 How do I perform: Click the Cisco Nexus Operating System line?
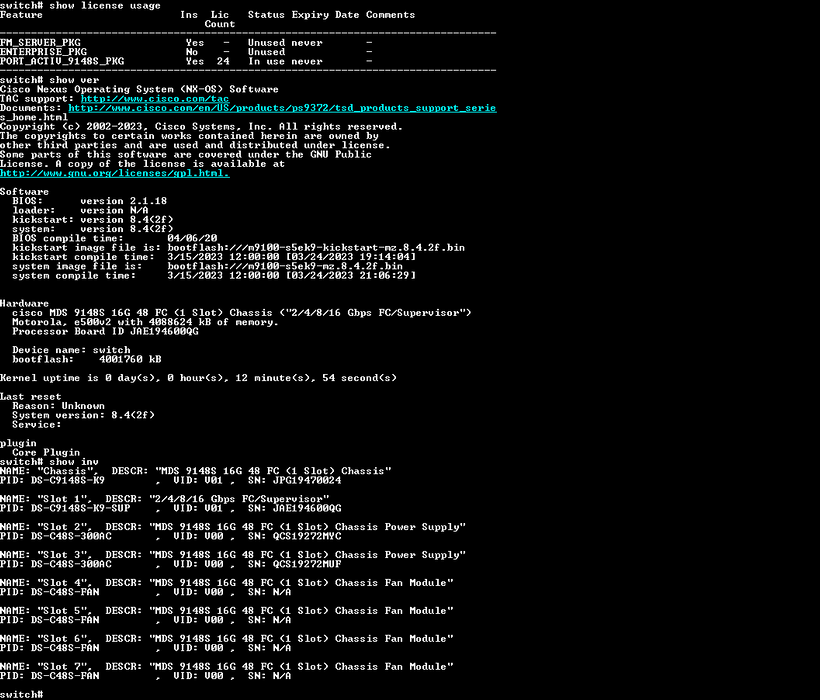pos(139,89)
